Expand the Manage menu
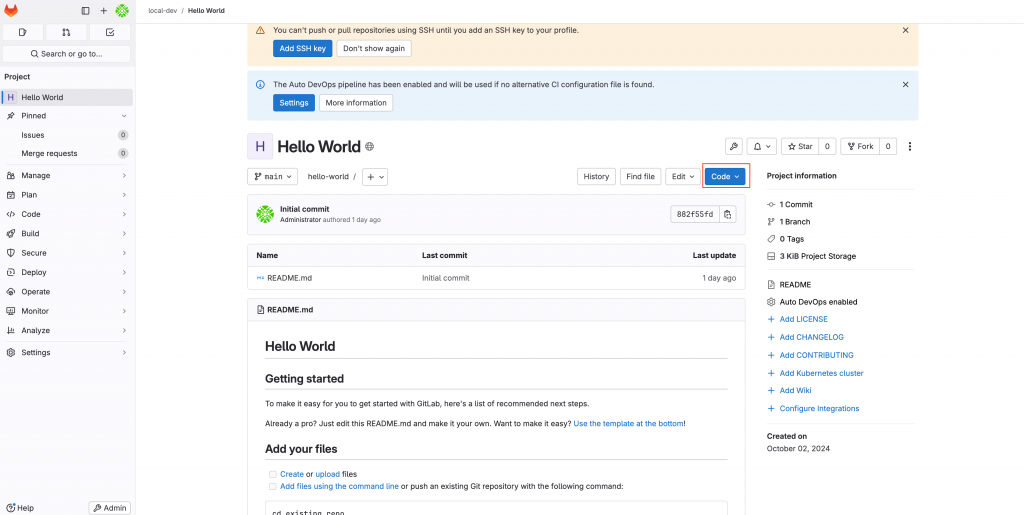The height and width of the screenshot is (515, 1024). pyautogui.click(x=67, y=176)
